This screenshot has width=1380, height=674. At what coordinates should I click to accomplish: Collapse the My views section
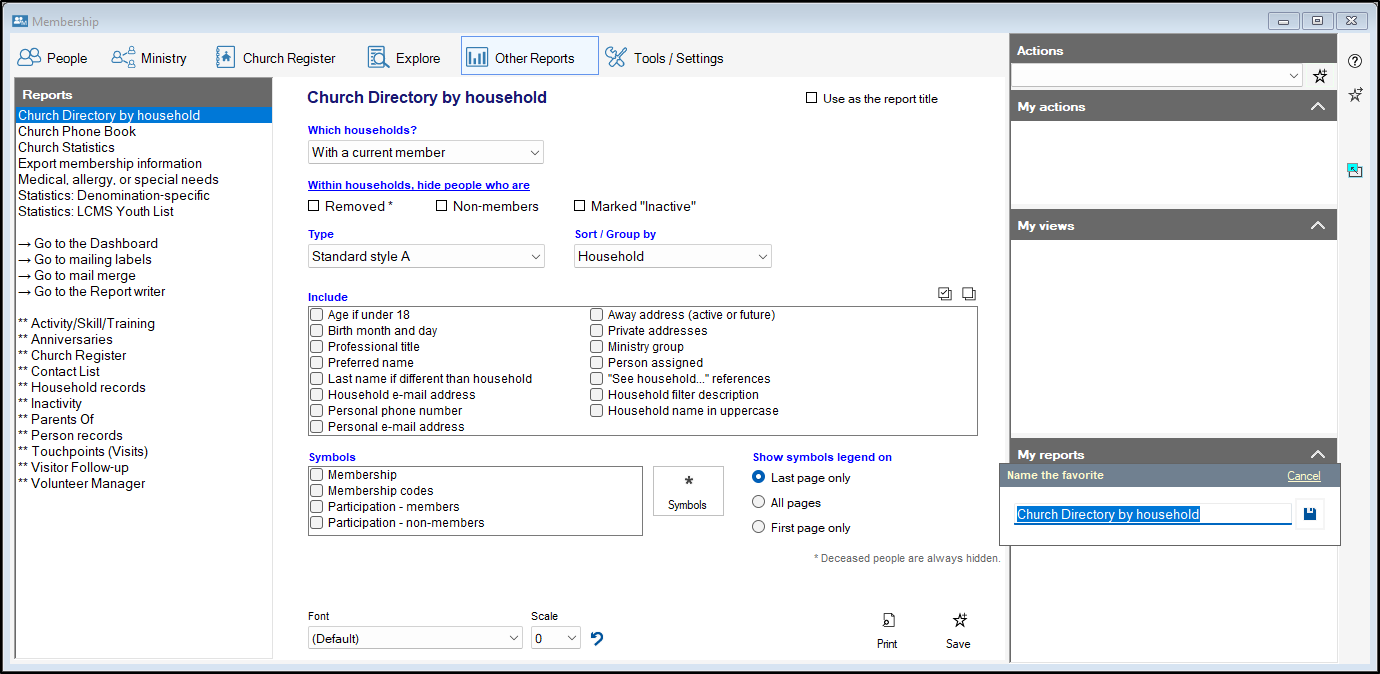pyautogui.click(x=1318, y=226)
